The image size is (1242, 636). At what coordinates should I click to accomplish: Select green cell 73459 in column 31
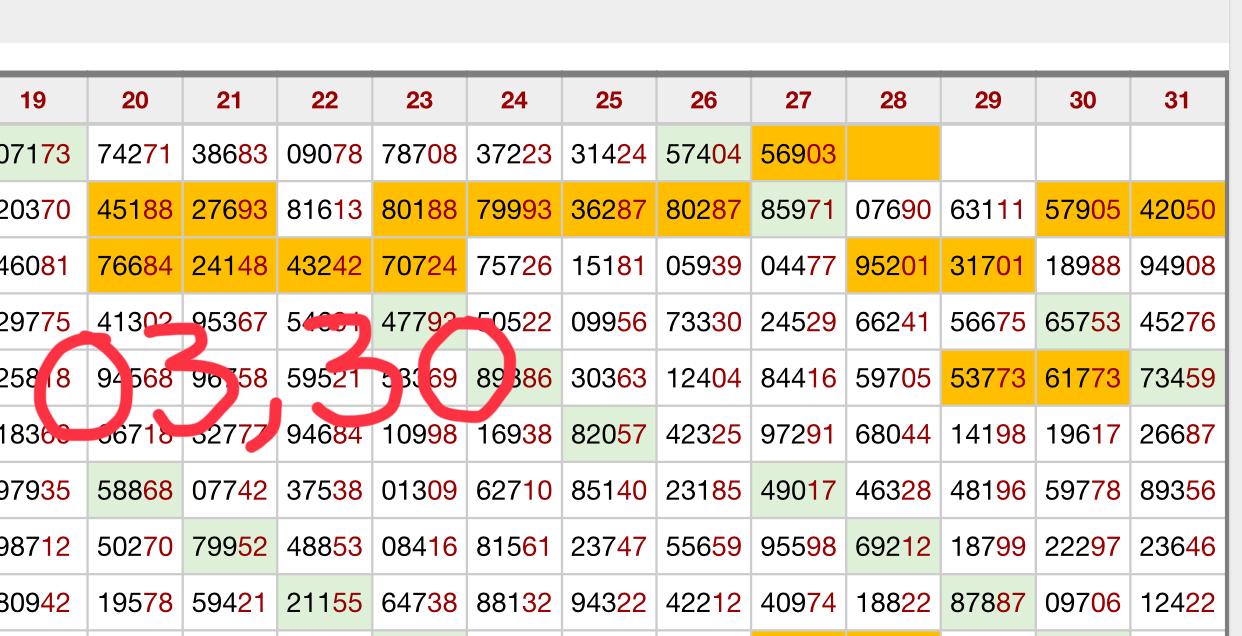coord(1177,378)
